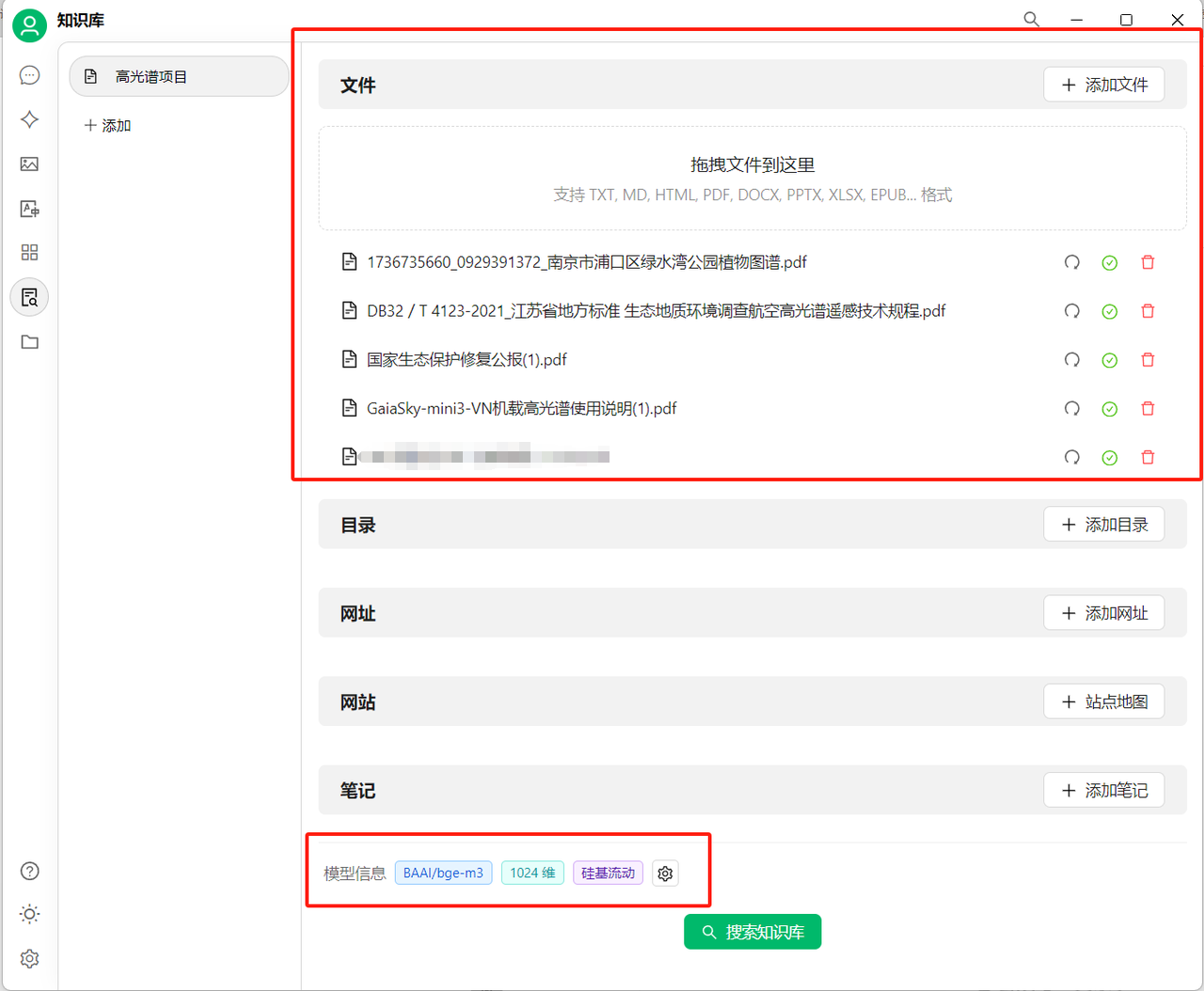Open the image generation icon in sidebar

coord(29,164)
